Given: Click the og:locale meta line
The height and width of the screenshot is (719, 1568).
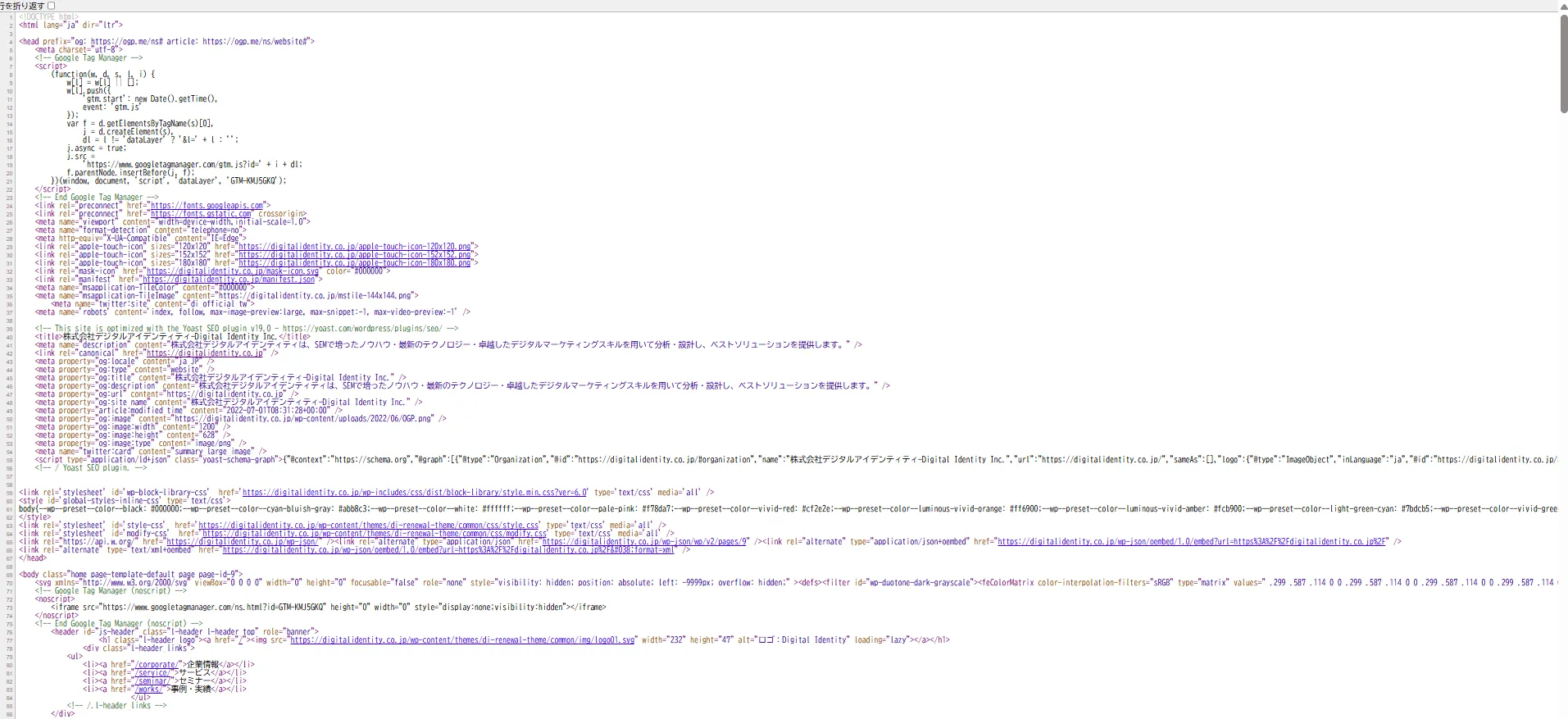Looking at the screenshot, I should pyautogui.click(x=125, y=362).
